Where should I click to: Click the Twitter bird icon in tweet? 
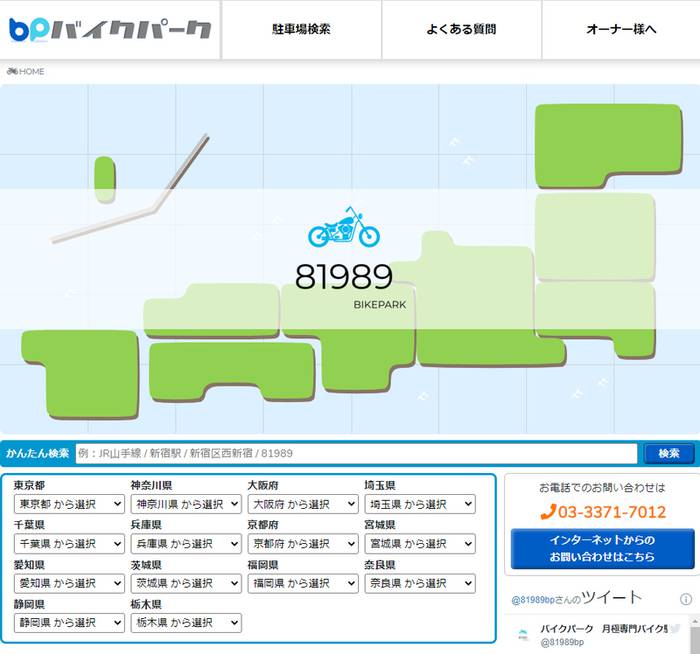coord(675,629)
